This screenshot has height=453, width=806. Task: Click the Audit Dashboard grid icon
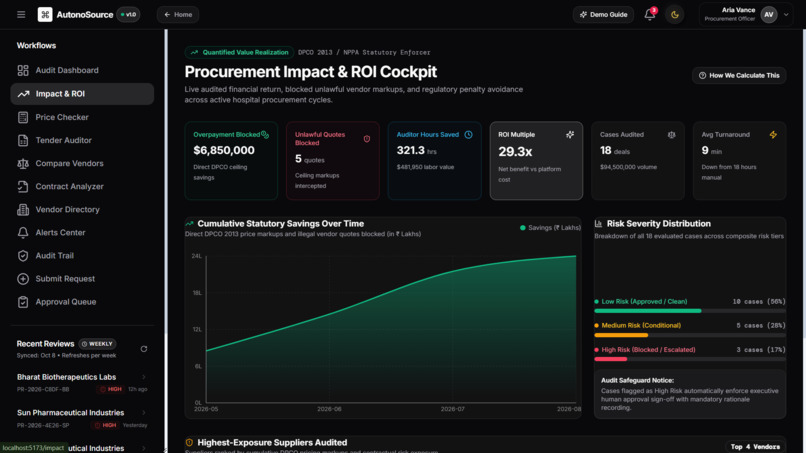click(23, 70)
